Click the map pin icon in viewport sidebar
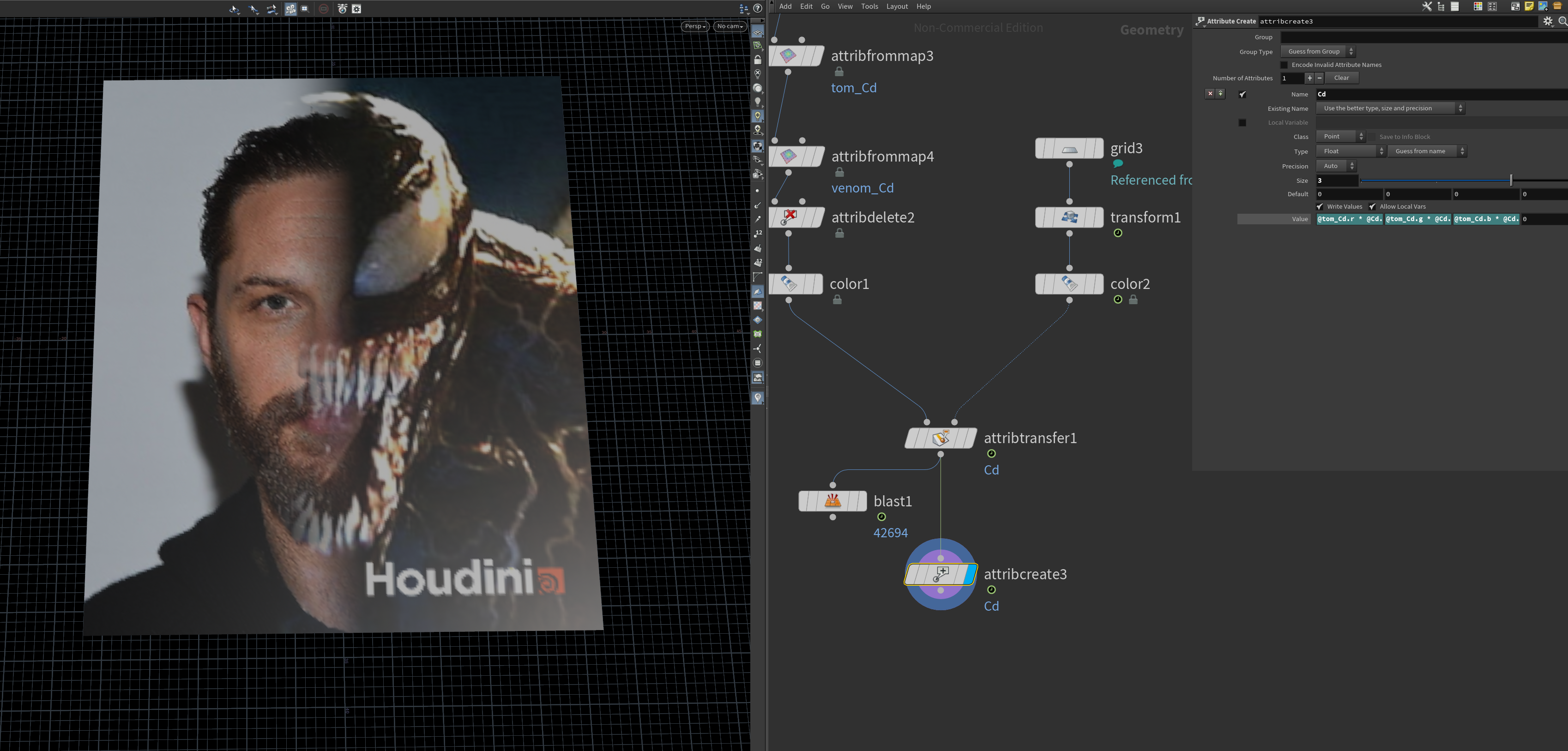 758,397
